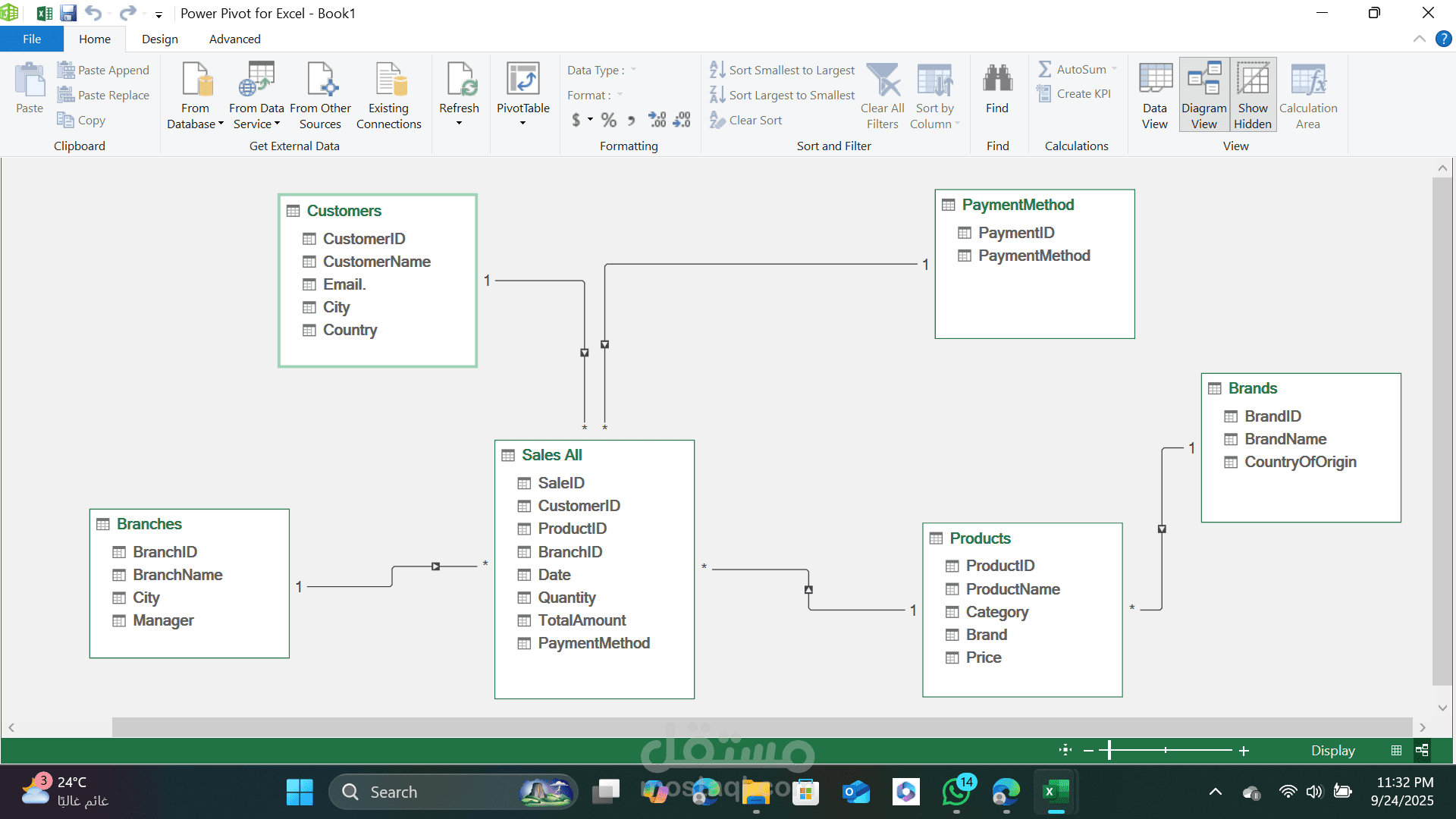Toggle the Calculation Area
The width and height of the screenshot is (1456, 819).
(x=1308, y=96)
